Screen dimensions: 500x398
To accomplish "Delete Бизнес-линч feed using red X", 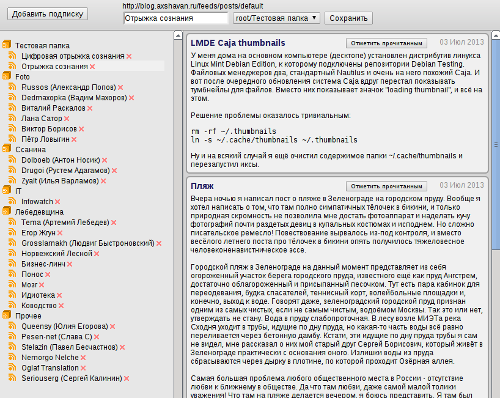I will (69, 264).
